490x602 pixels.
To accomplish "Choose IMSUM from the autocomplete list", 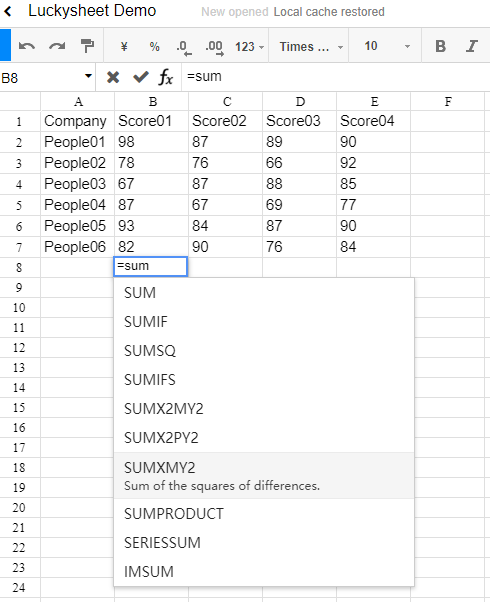I will [264, 572].
